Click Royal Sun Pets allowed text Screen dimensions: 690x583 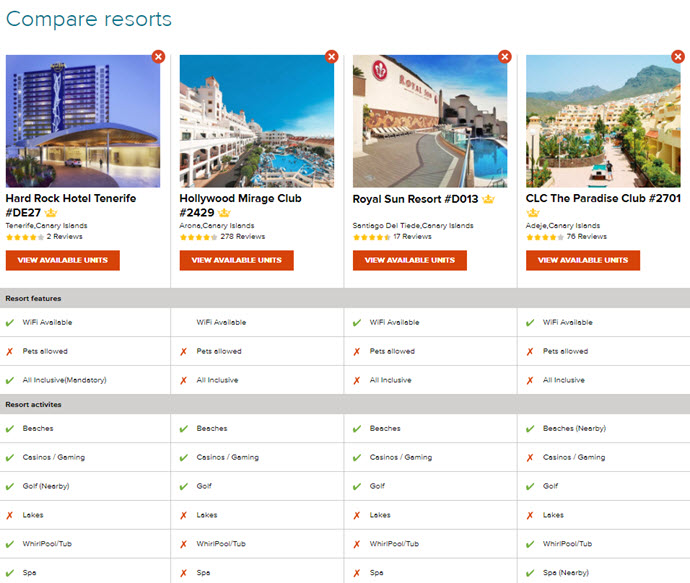[392, 351]
